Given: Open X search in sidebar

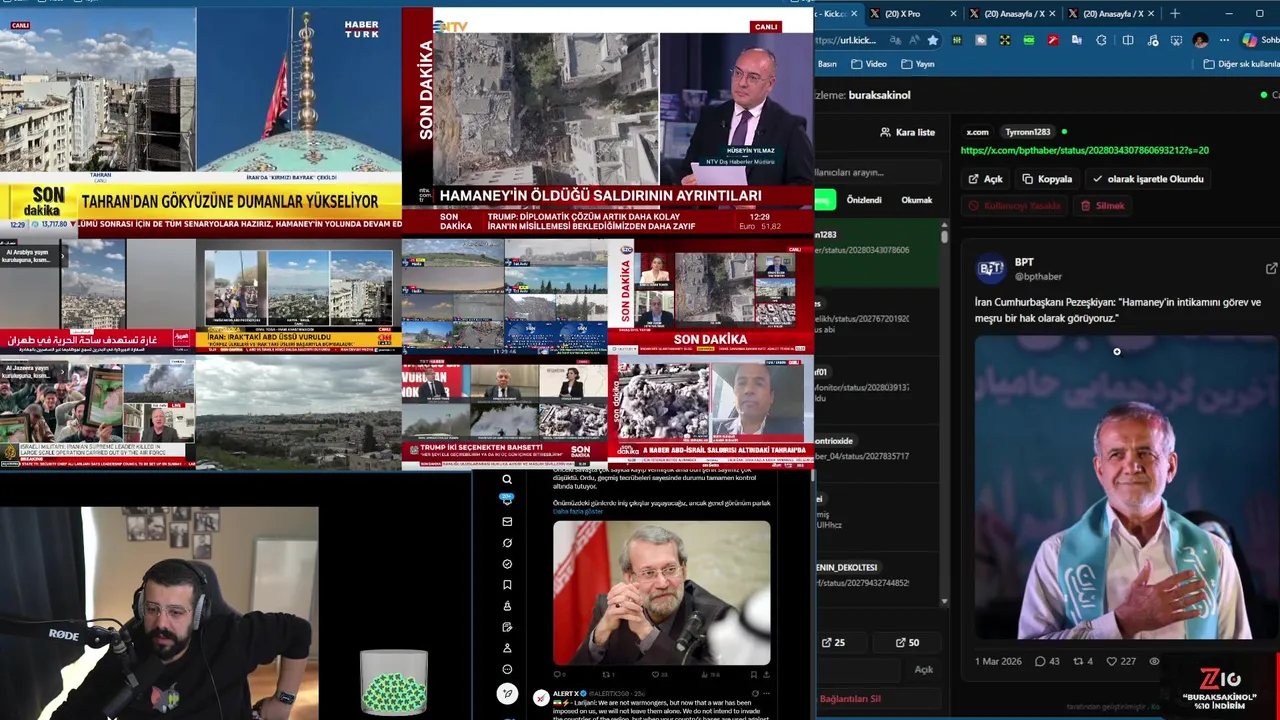Looking at the screenshot, I should tap(507, 480).
